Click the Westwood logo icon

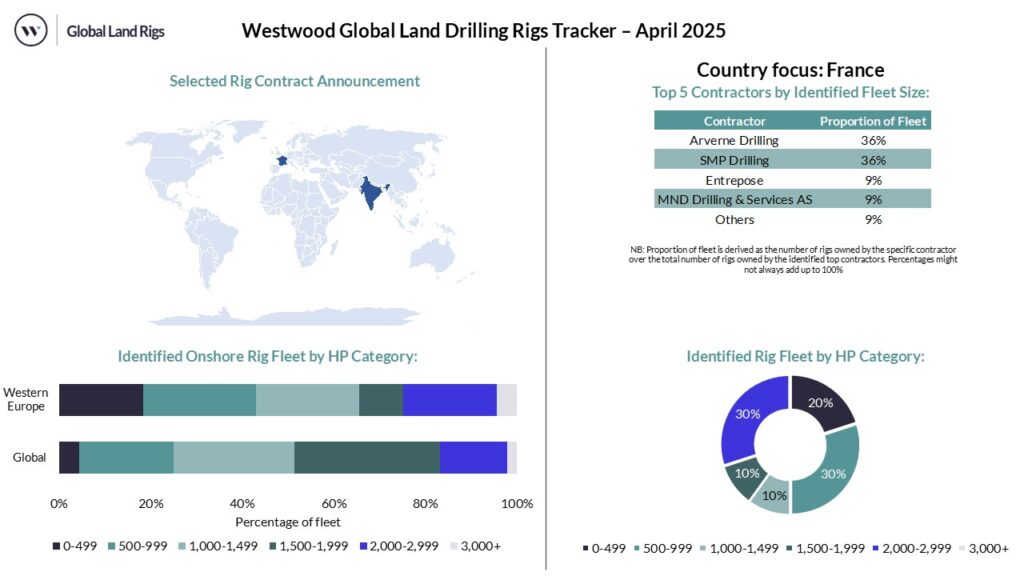[x=31, y=31]
